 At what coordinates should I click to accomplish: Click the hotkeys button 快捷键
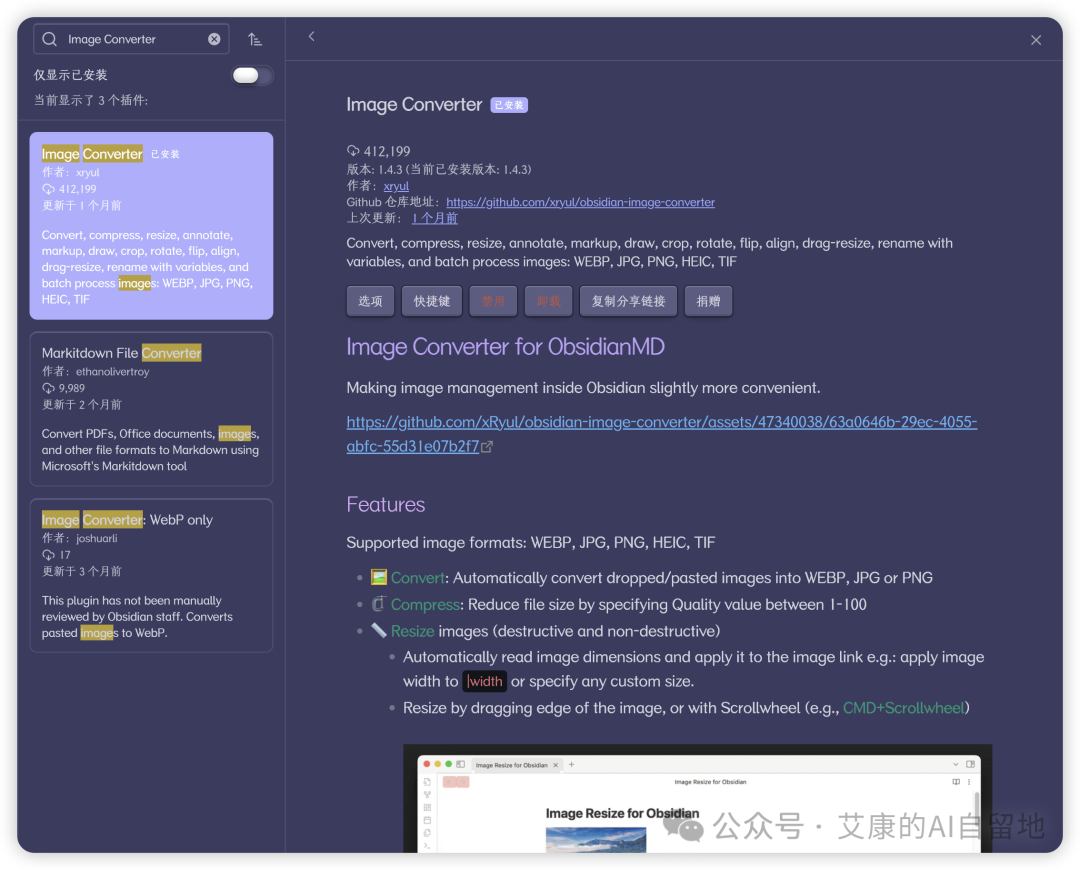pos(432,301)
